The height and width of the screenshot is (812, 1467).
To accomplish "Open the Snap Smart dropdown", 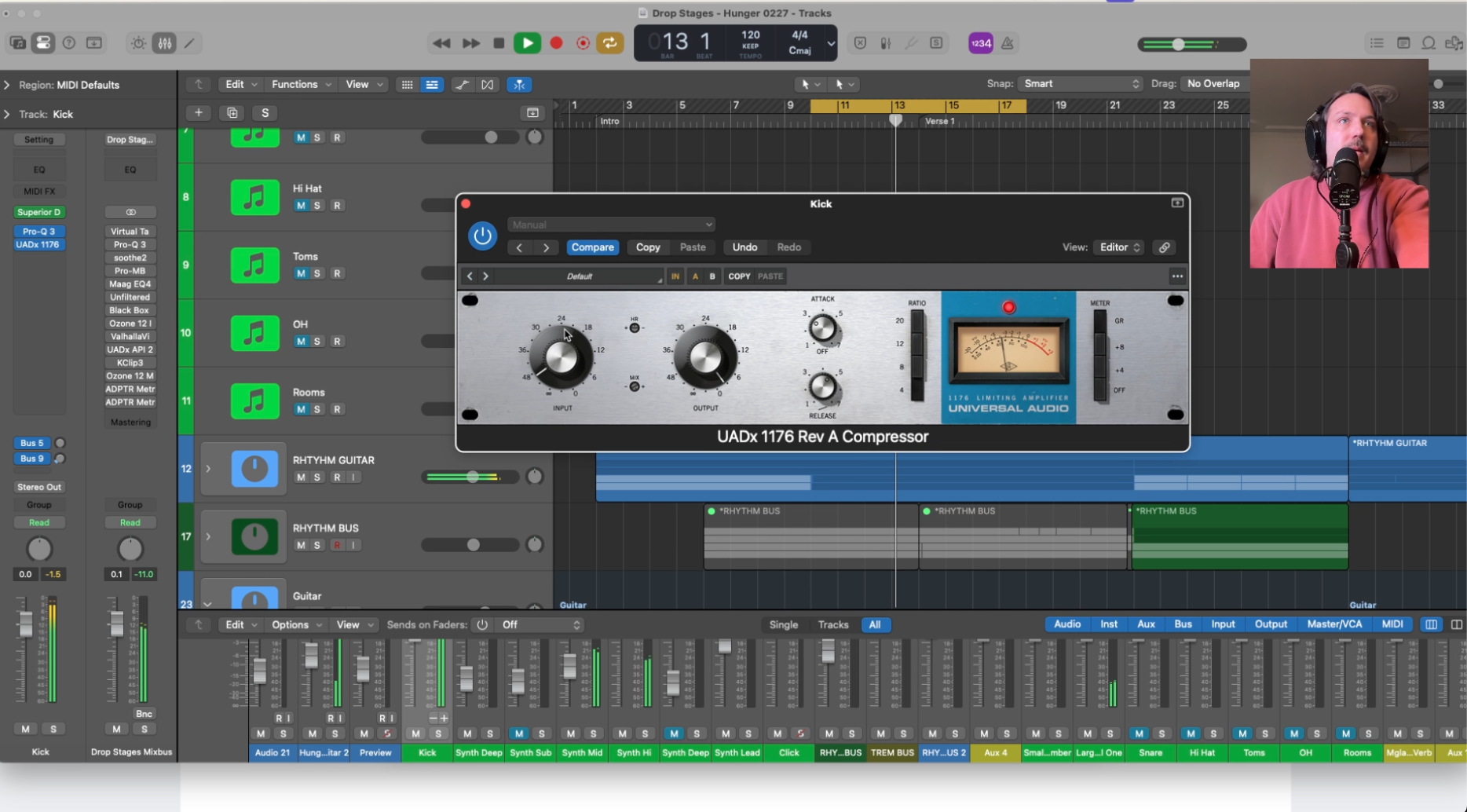I will pyautogui.click(x=1080, y=84).
